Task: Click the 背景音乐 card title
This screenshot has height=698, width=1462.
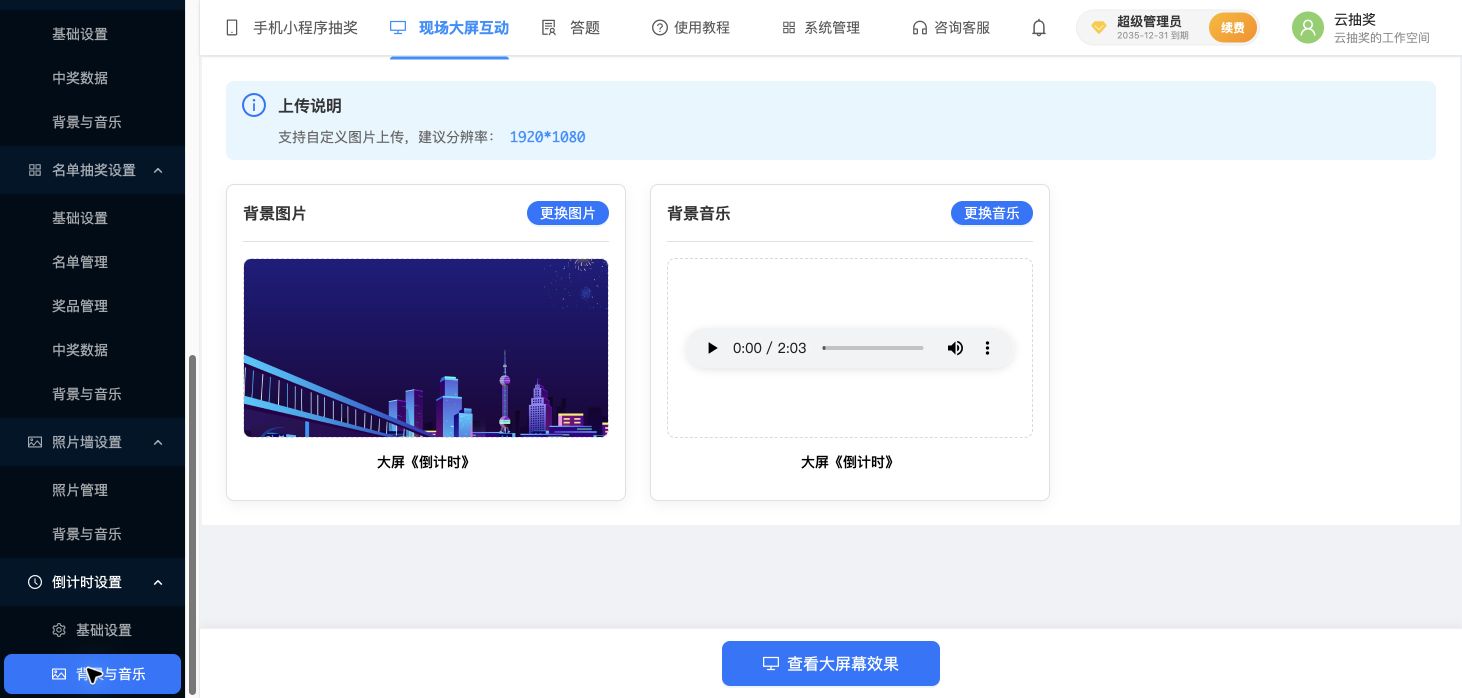Action: pyautogui.click(x=699, y=213)
